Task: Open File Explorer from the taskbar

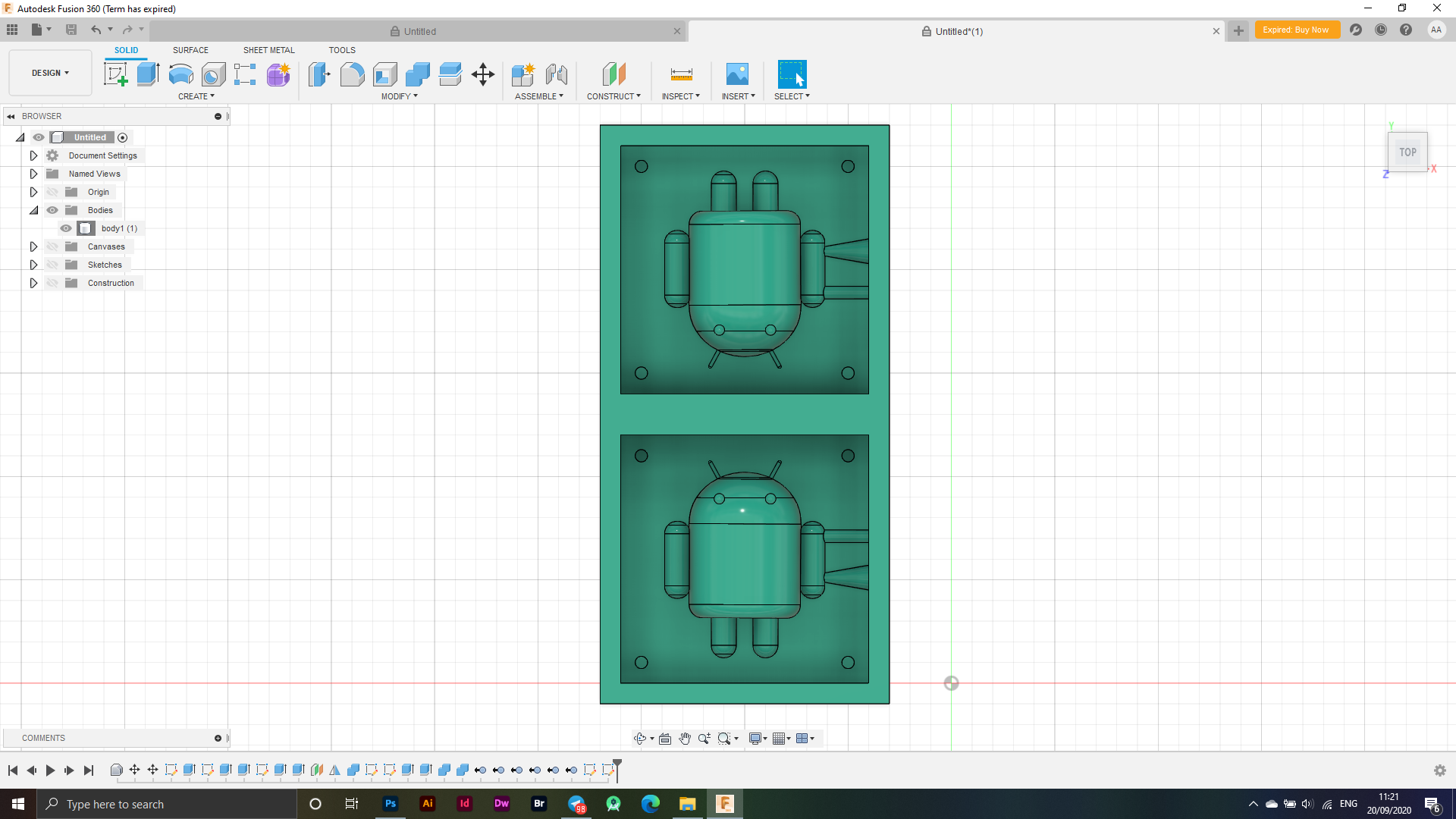Action: (x=688, y=804)
